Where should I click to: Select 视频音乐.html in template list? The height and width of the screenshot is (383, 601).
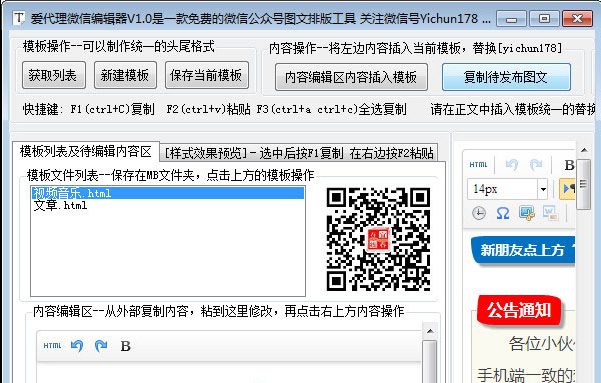(x=167, y=193)
